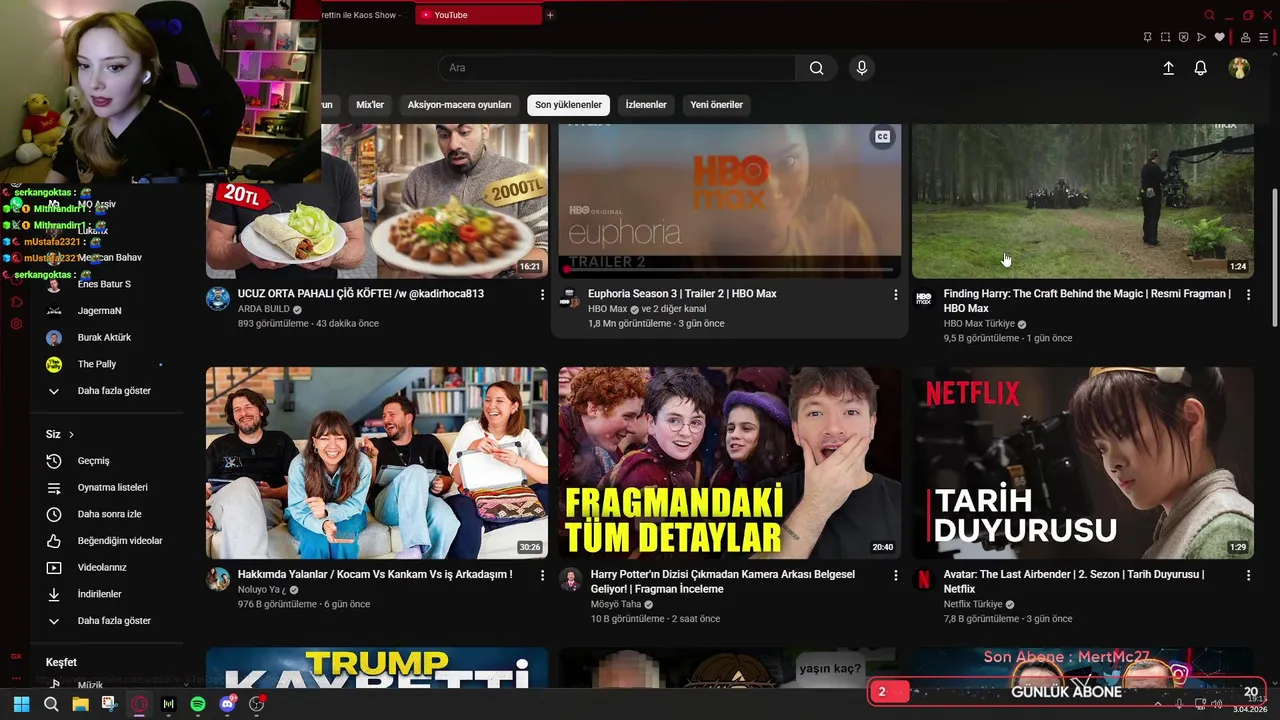
Task: Open Spotify from taskbar
Action: [x=198, y=704]
